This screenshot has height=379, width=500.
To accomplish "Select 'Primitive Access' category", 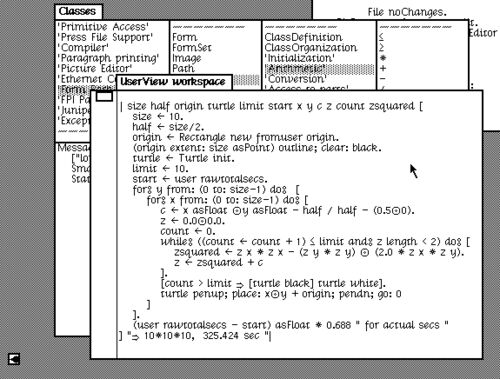I will coord(104,27).
